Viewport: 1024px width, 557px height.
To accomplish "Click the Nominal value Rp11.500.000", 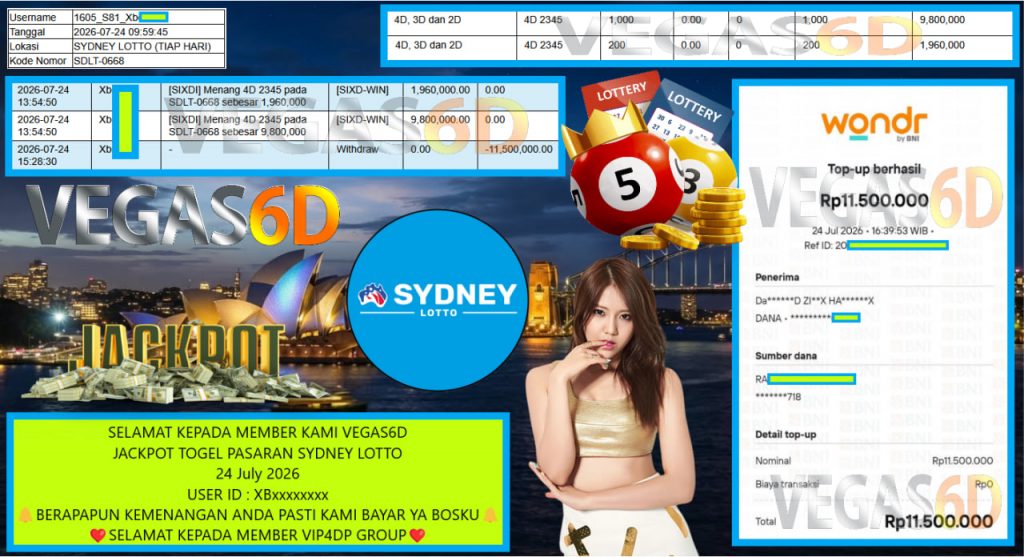I will [x=962, y=460].
